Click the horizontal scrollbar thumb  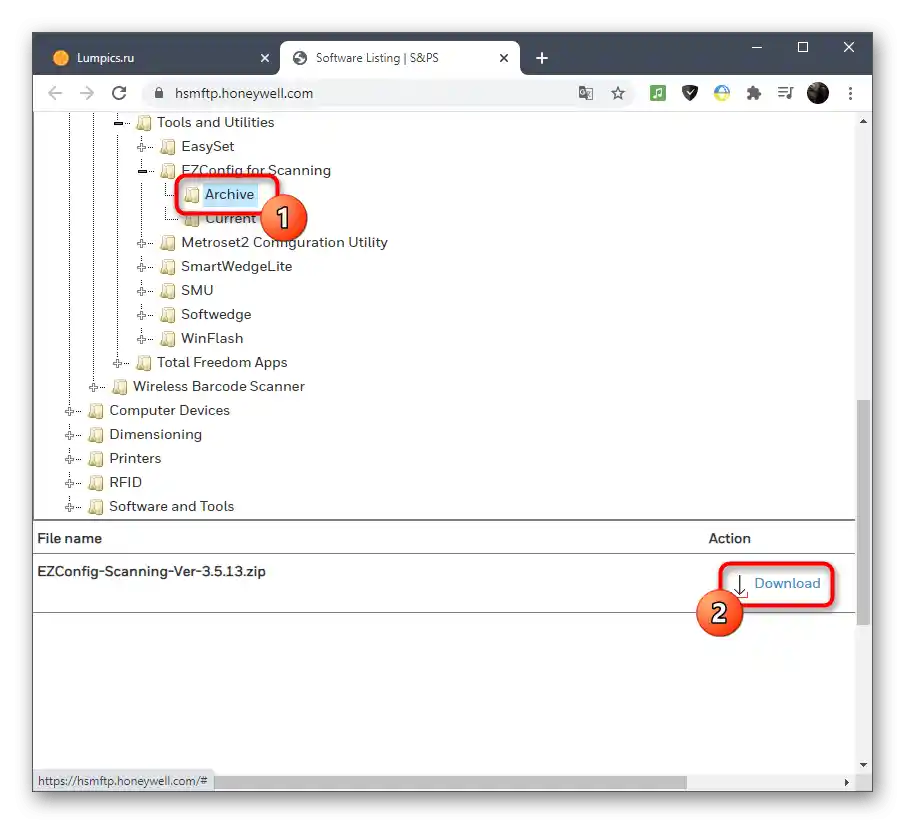click(x=450, y=782)
